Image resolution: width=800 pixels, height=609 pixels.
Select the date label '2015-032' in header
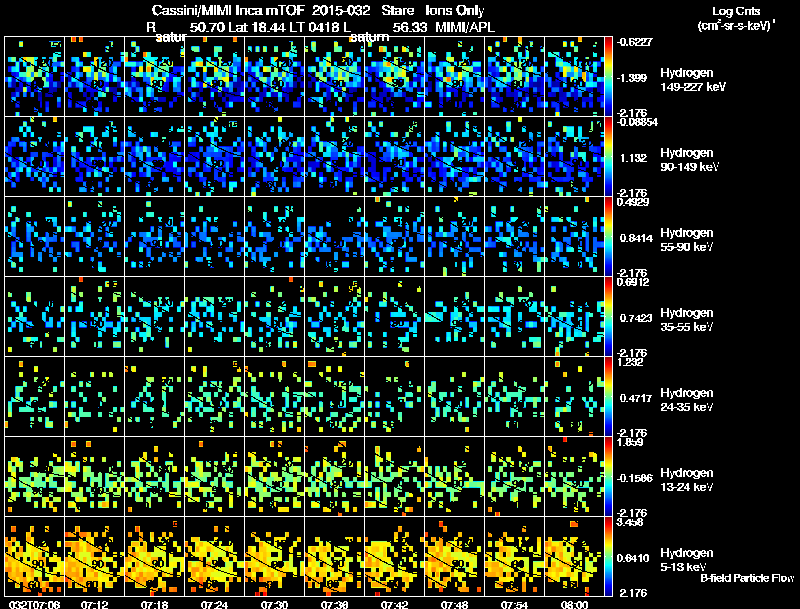340,11
